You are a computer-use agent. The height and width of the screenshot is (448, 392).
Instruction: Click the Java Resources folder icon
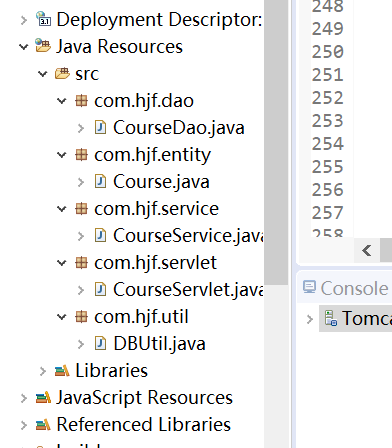tap(43, 46)
